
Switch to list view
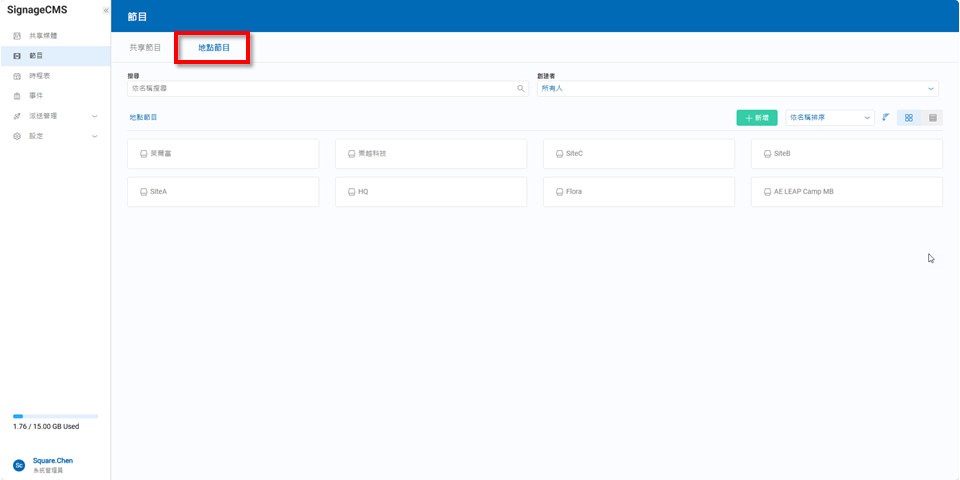(933, 118)
